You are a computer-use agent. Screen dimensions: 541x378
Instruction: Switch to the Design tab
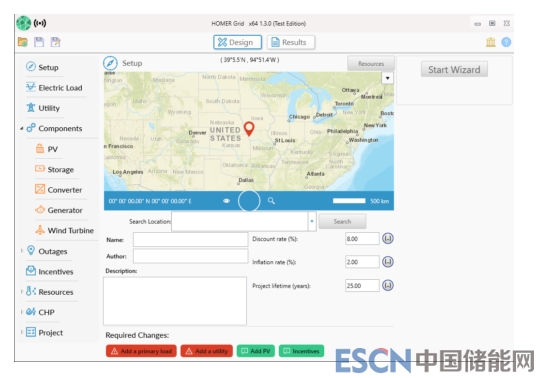(x=237, y=42)
